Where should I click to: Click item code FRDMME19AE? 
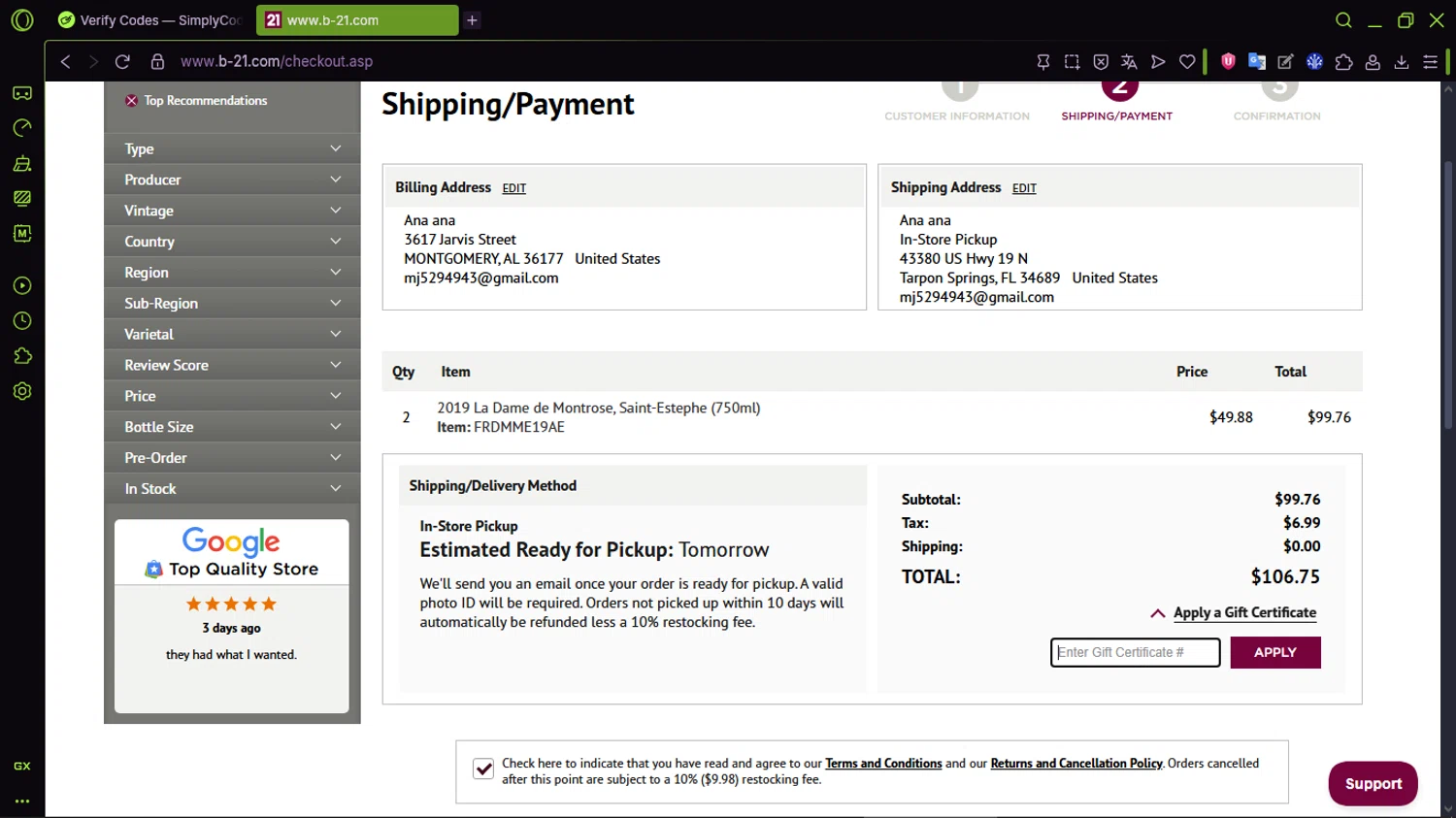518,427
